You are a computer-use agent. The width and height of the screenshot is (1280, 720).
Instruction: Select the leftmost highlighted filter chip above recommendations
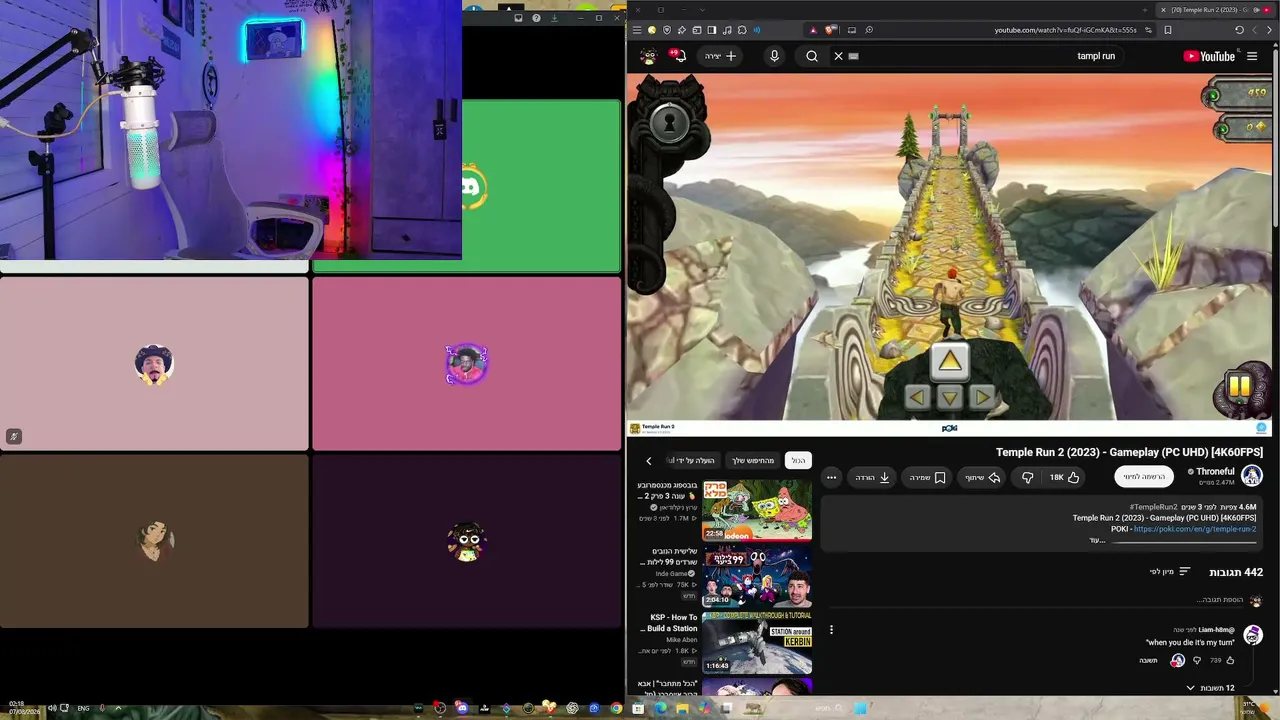[x=798, y=460]
